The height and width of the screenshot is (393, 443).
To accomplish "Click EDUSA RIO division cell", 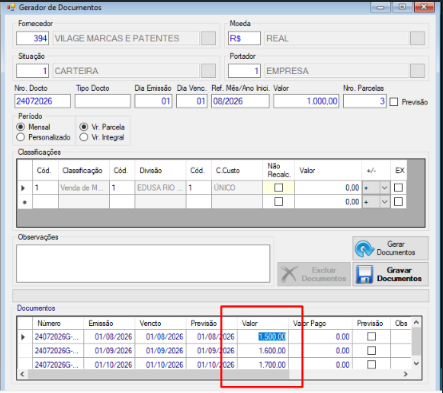I will 160,188.
